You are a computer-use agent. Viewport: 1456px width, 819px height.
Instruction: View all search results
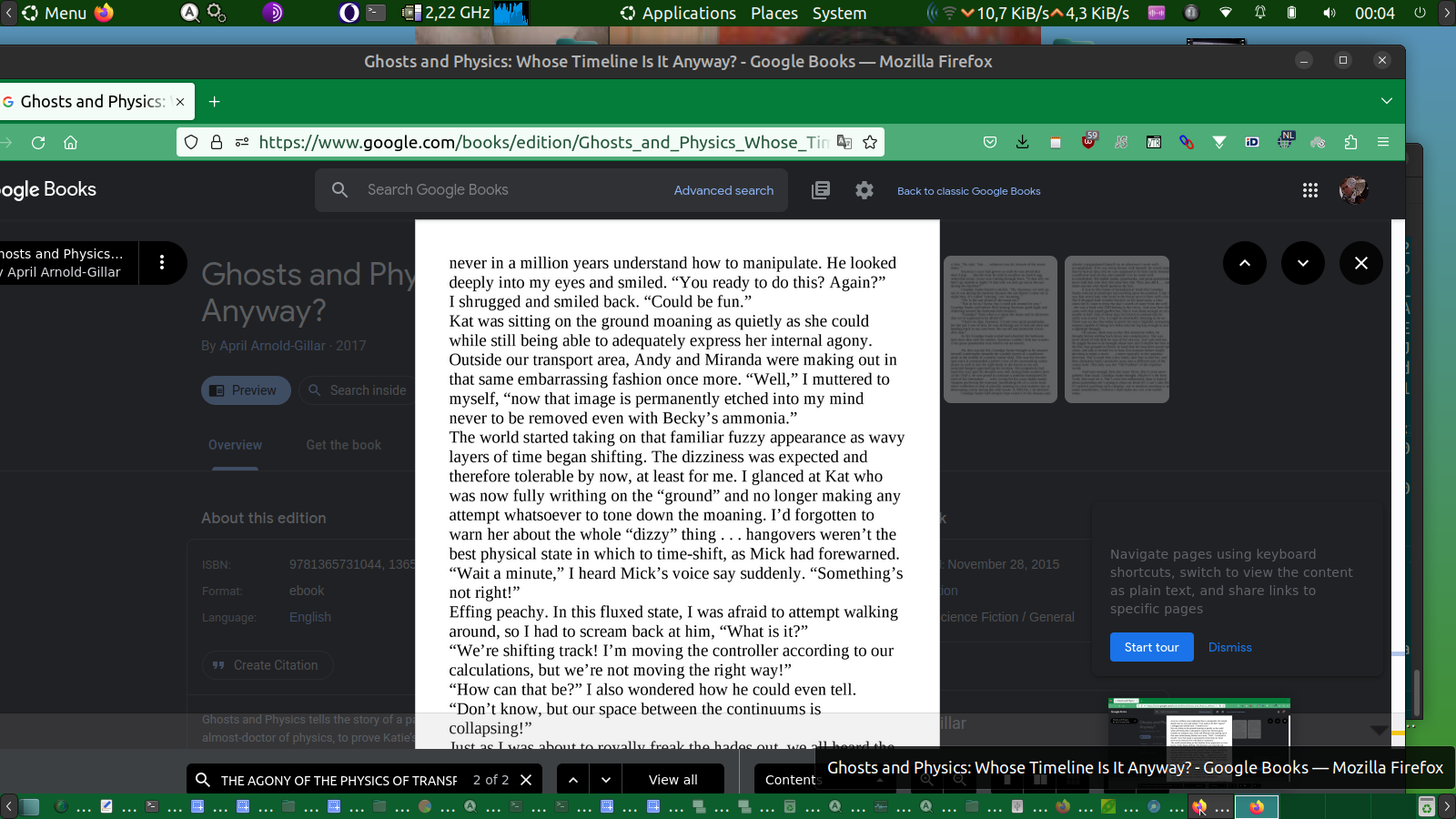pyautogui.click(x=673, y=780)
